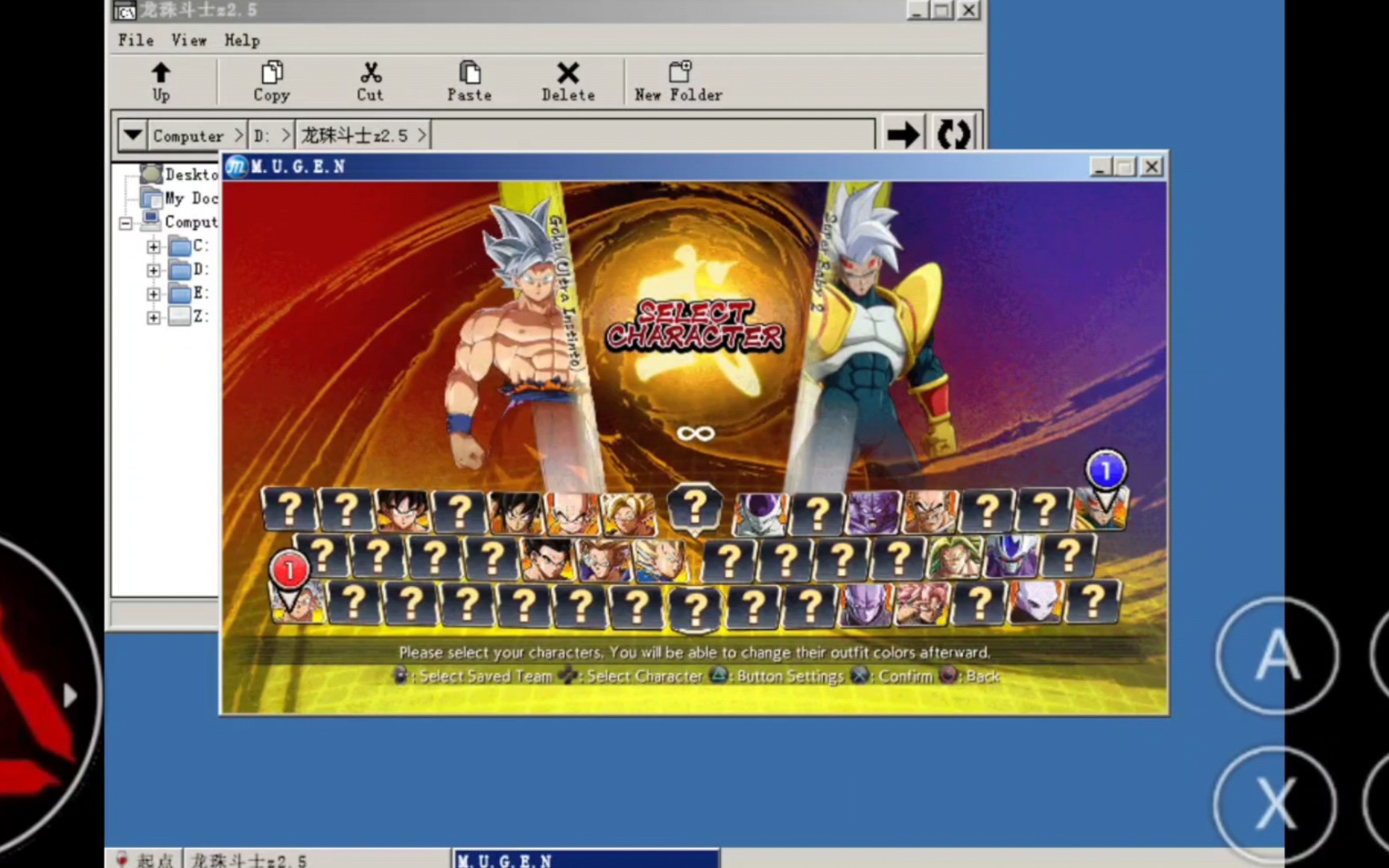Expand the Z: drive node

[154, 317]
